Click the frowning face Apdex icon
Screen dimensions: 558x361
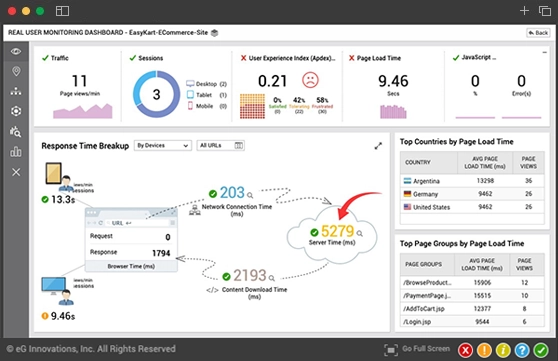(310, 80)
